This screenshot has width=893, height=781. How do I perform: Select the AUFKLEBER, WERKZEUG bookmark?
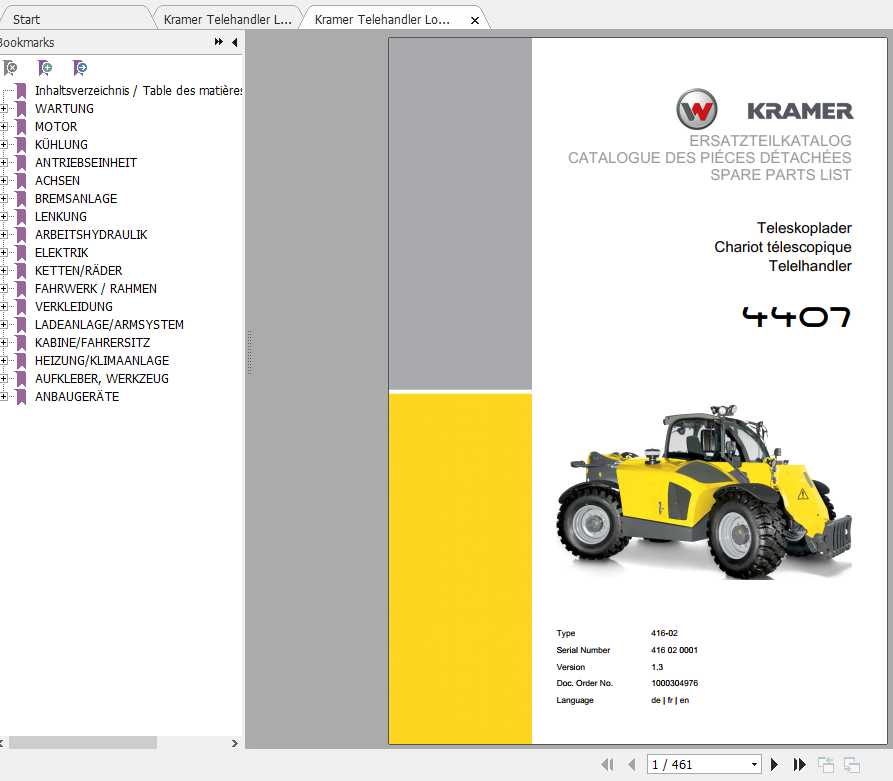click(x=102, y=379)
